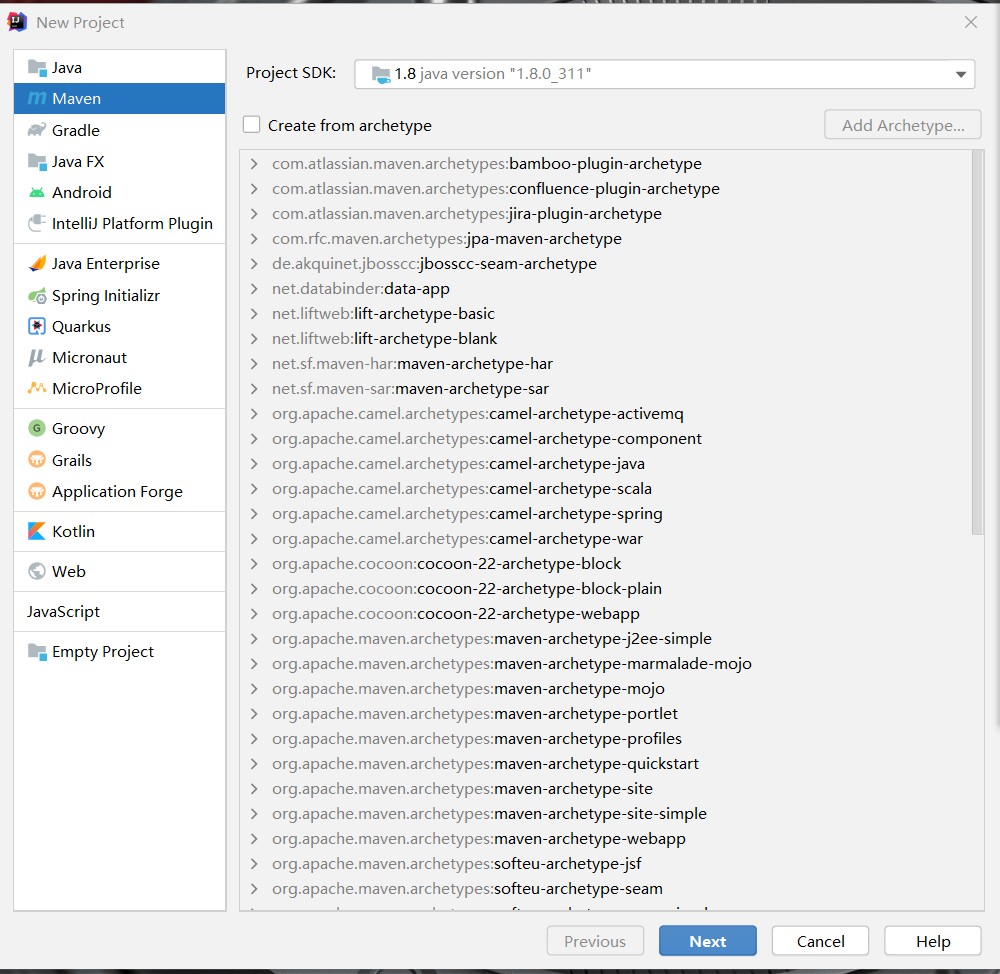Choose Empty Project in sidebar

(102, 652)
